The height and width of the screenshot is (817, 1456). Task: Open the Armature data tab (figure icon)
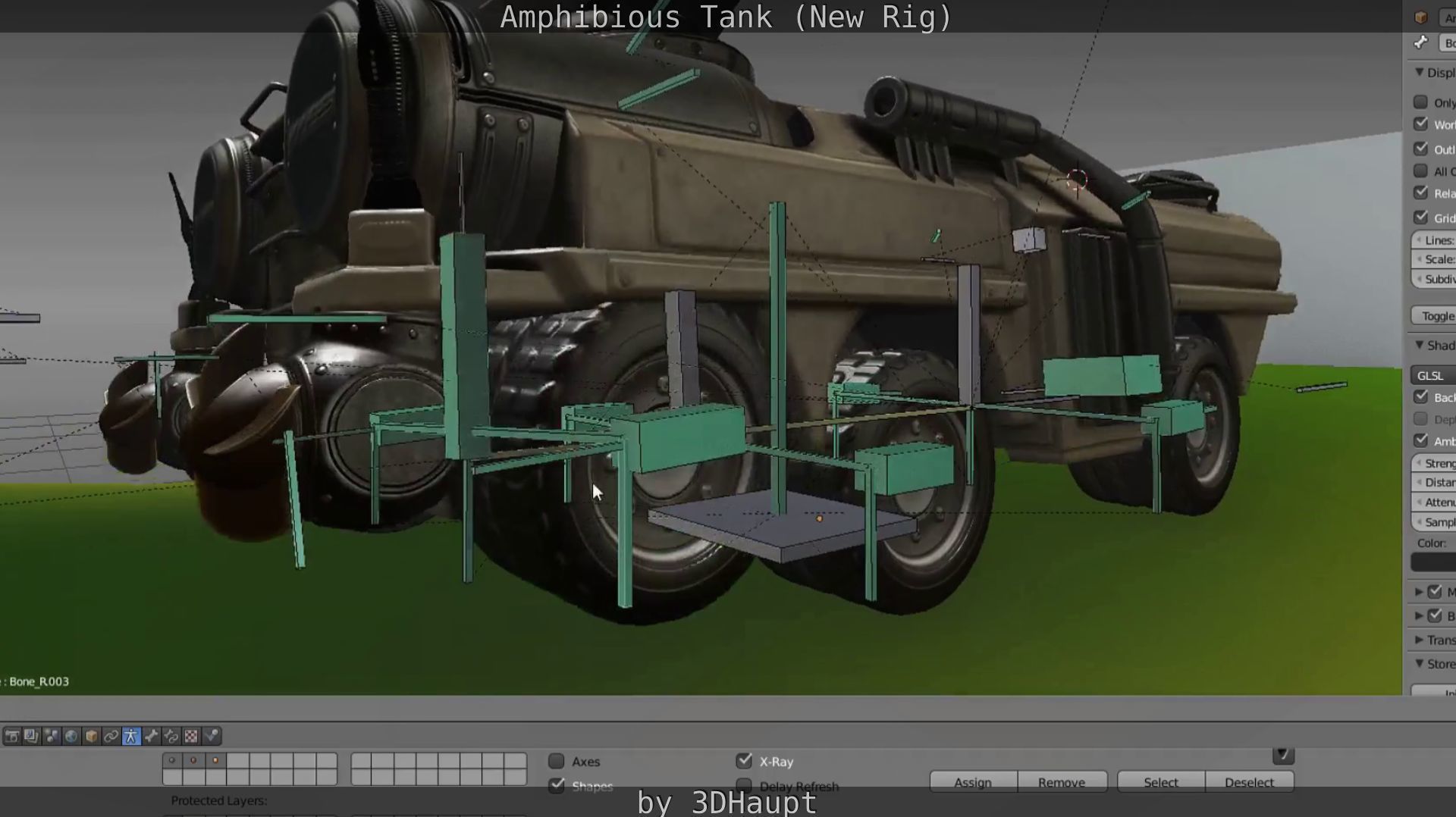tap(131, 736)
